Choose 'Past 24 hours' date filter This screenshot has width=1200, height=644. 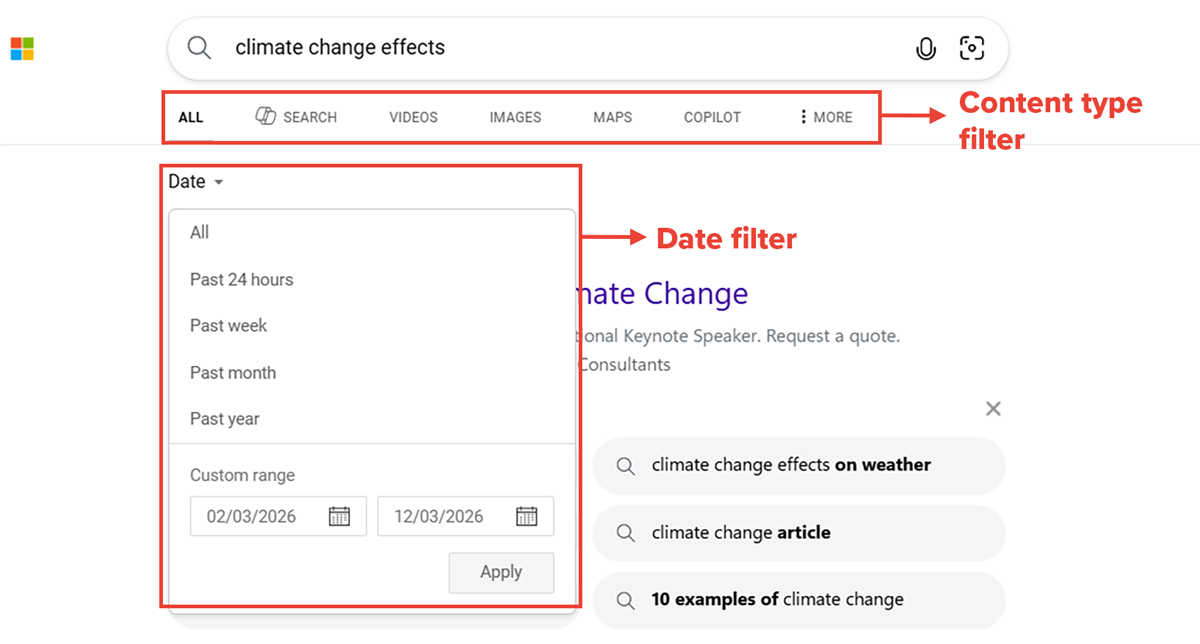[372, 279]
